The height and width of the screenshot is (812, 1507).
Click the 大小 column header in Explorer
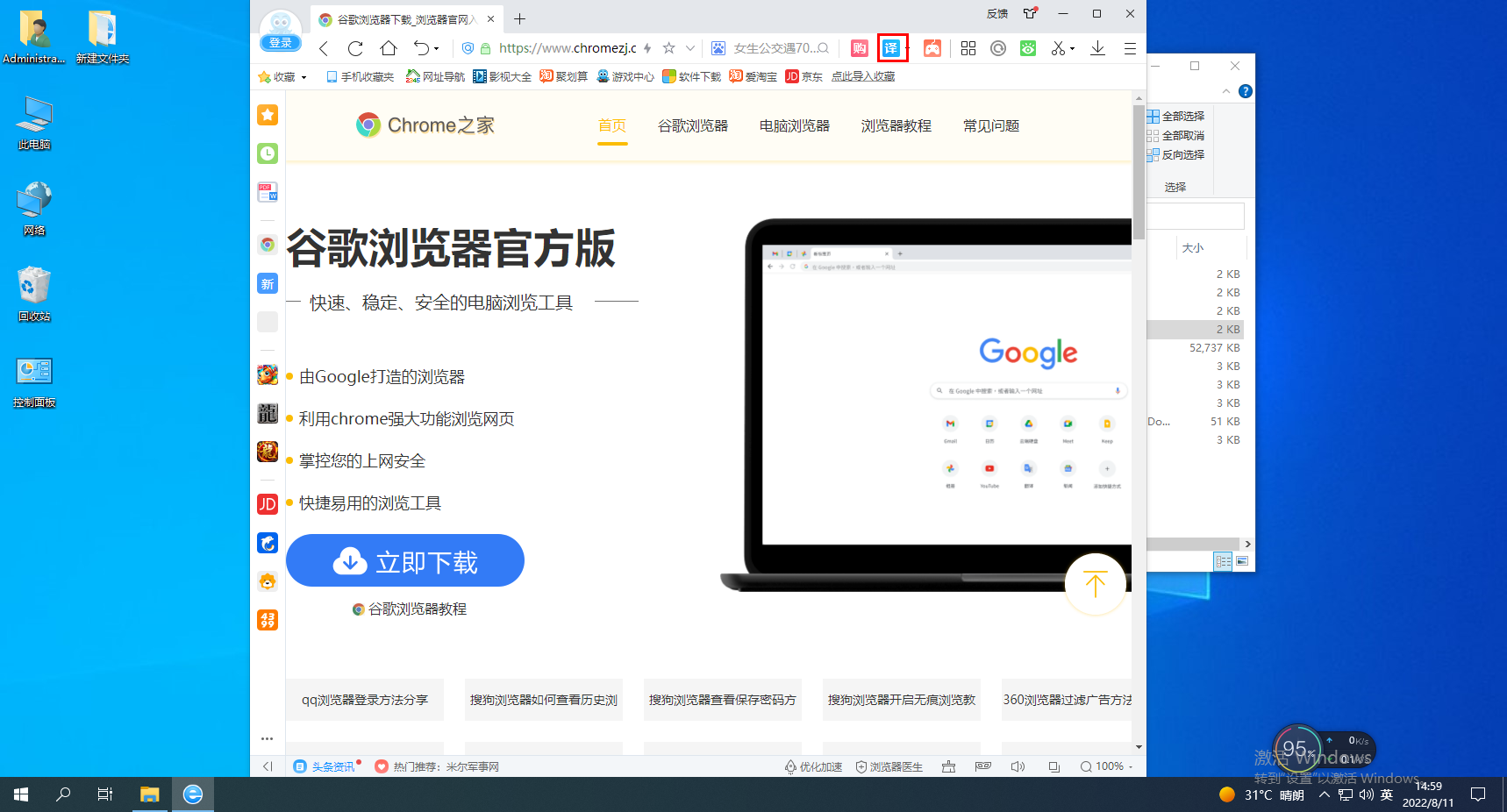click(1193, 248)
